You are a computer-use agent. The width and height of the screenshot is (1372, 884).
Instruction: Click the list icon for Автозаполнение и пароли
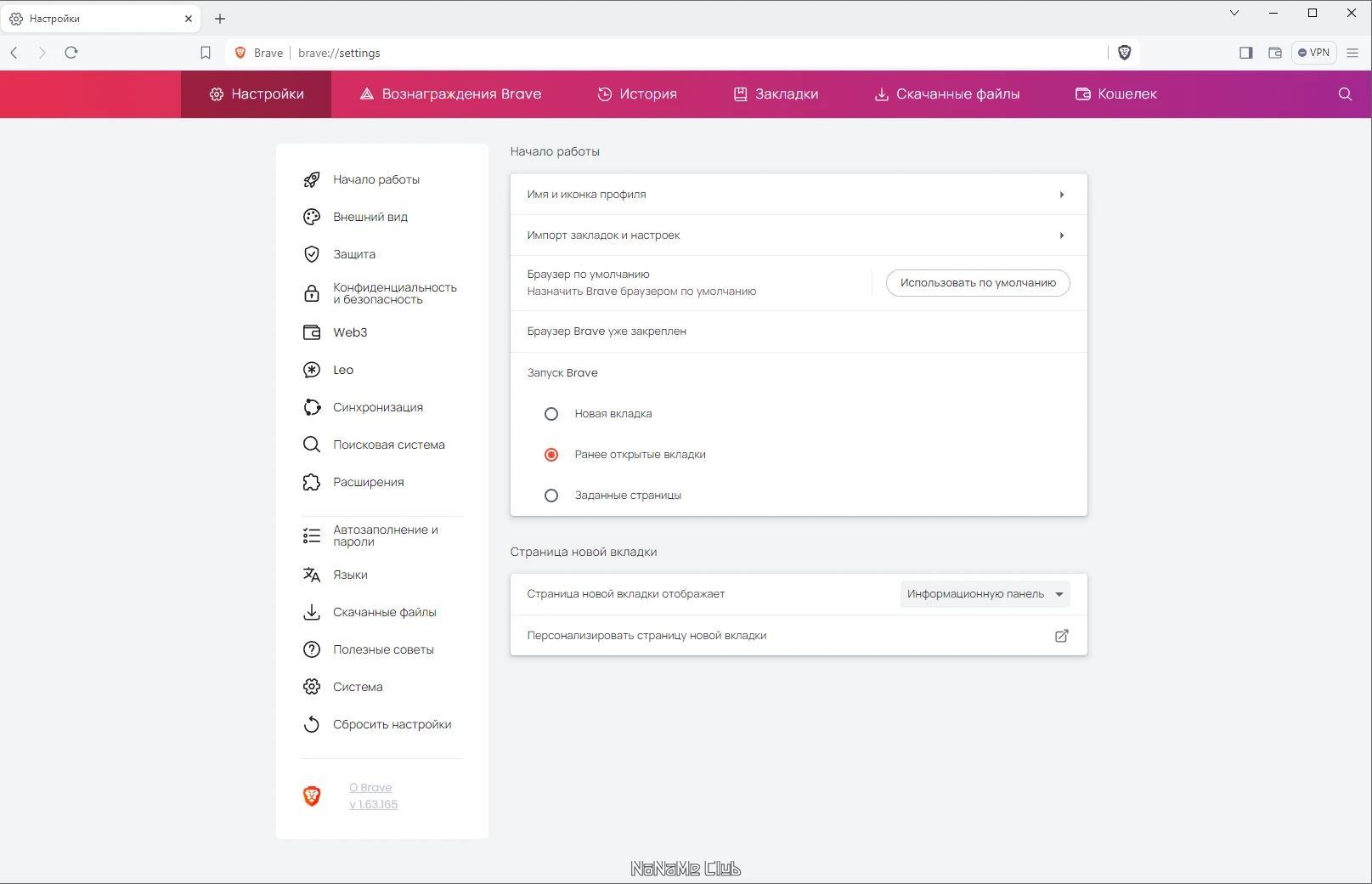point(312,535)
